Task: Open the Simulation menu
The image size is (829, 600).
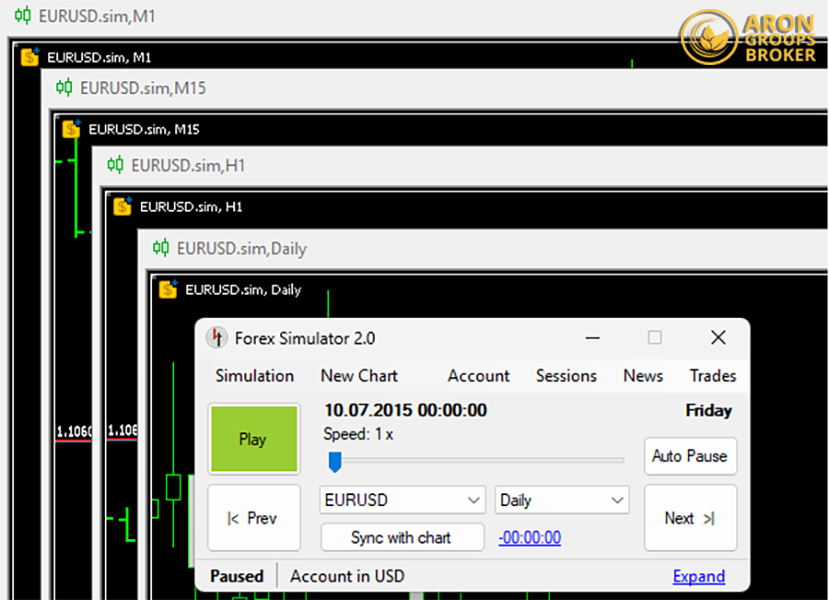Action: pos(255,376)
